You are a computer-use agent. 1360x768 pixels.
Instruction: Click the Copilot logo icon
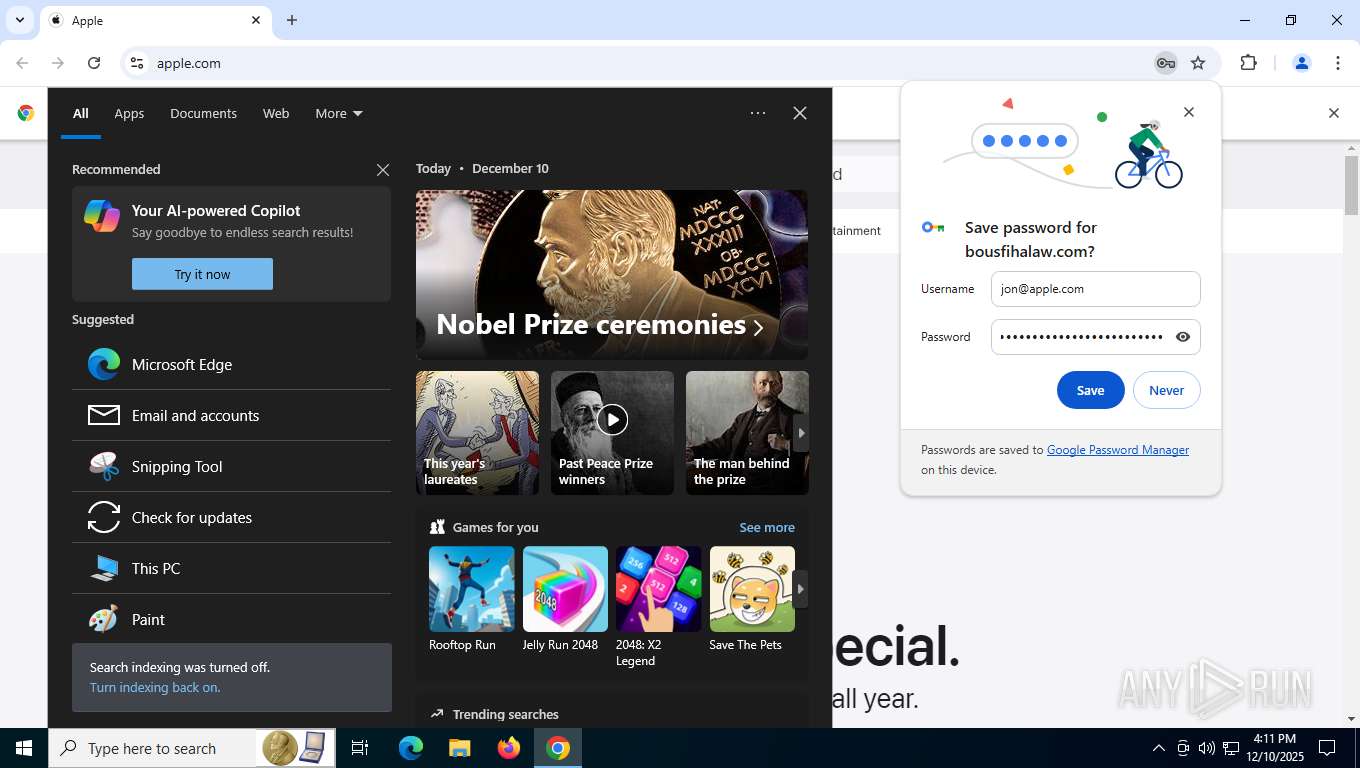click(x=102, y=216)
